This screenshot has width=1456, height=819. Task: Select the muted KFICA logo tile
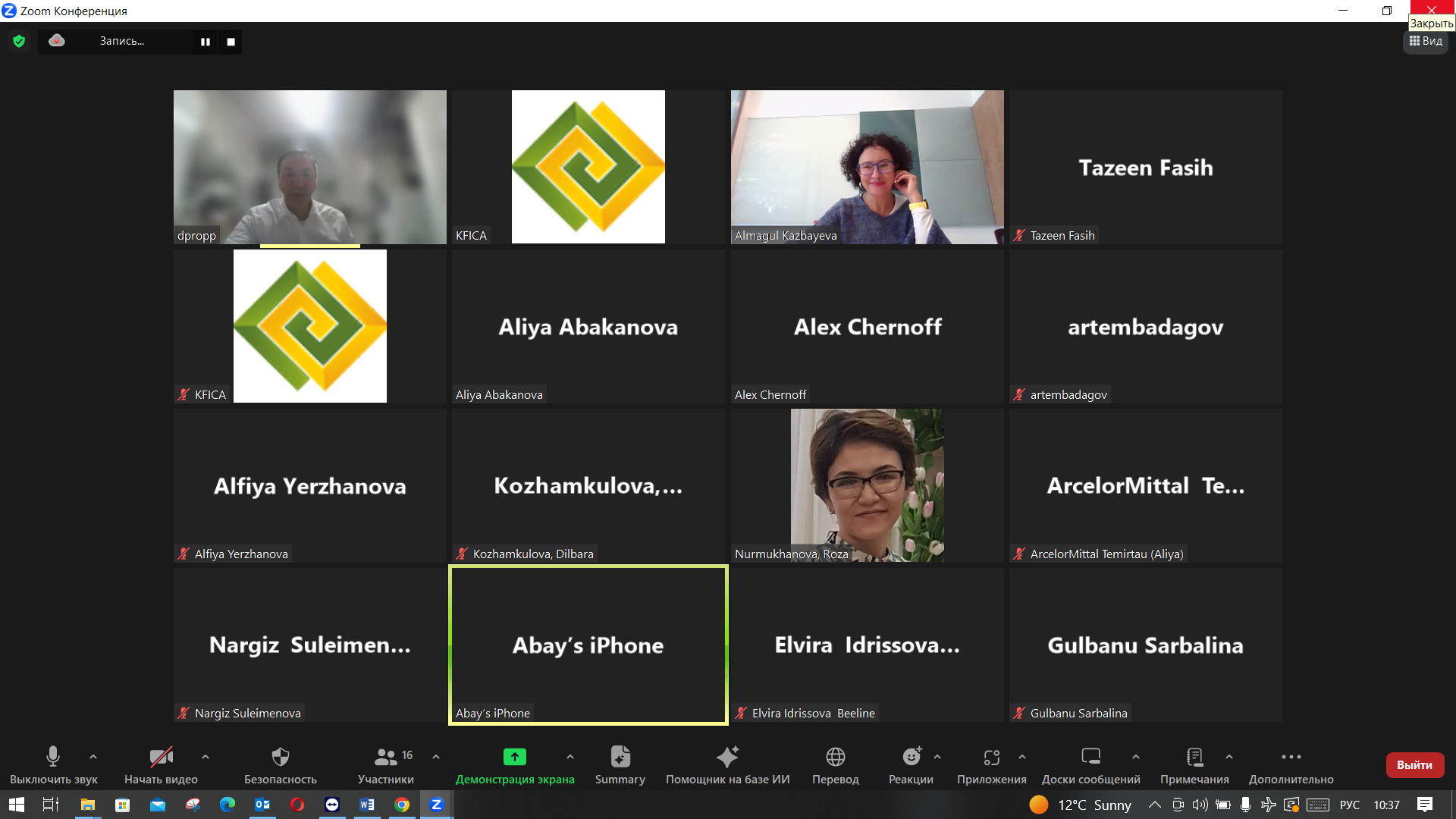click(x=310, y=326)
